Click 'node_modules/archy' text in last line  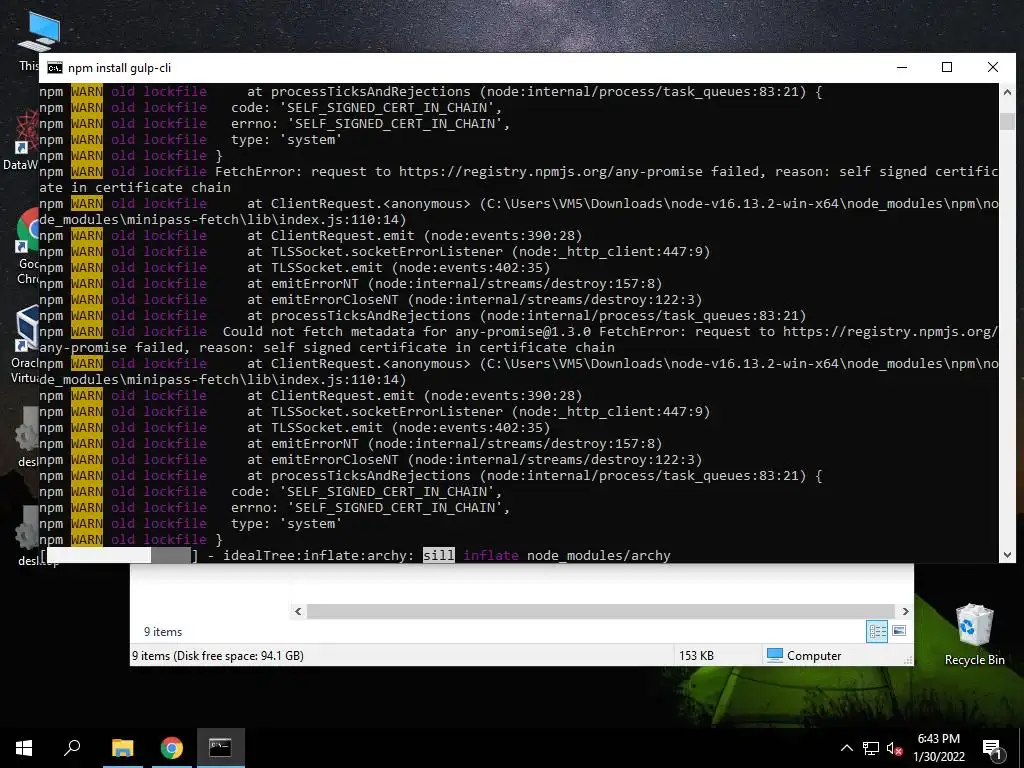599,555
